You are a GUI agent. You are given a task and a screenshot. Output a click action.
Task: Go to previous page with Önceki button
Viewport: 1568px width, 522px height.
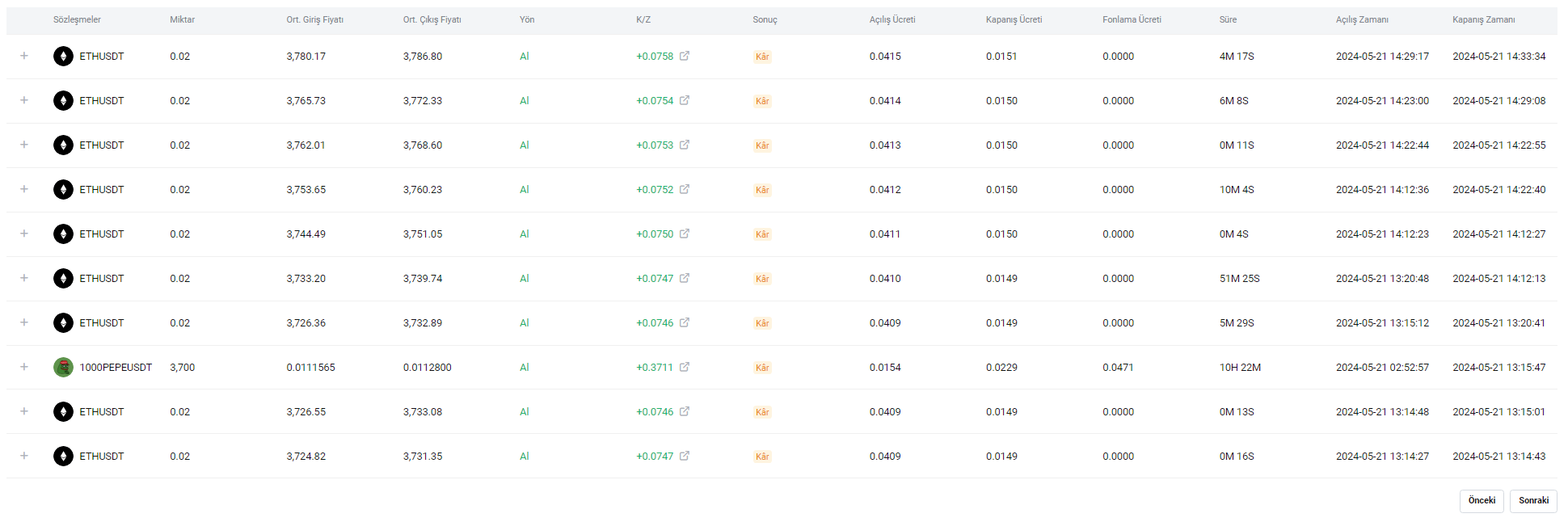[1482, 501]
